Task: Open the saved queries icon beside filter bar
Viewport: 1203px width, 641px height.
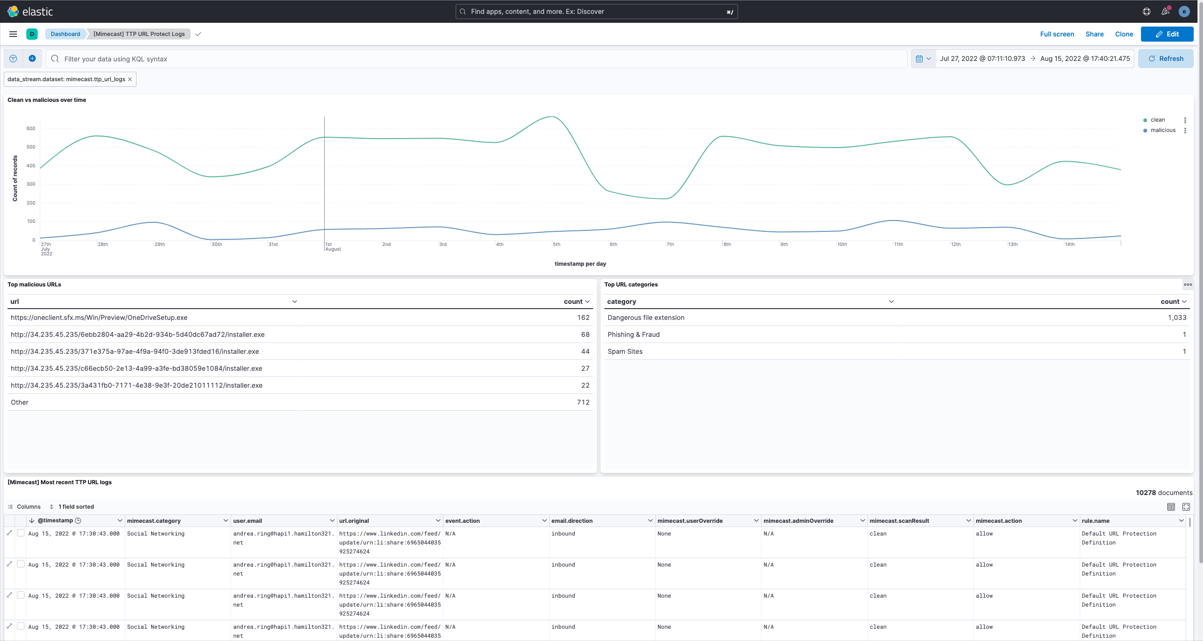Action: coord(12,58)
